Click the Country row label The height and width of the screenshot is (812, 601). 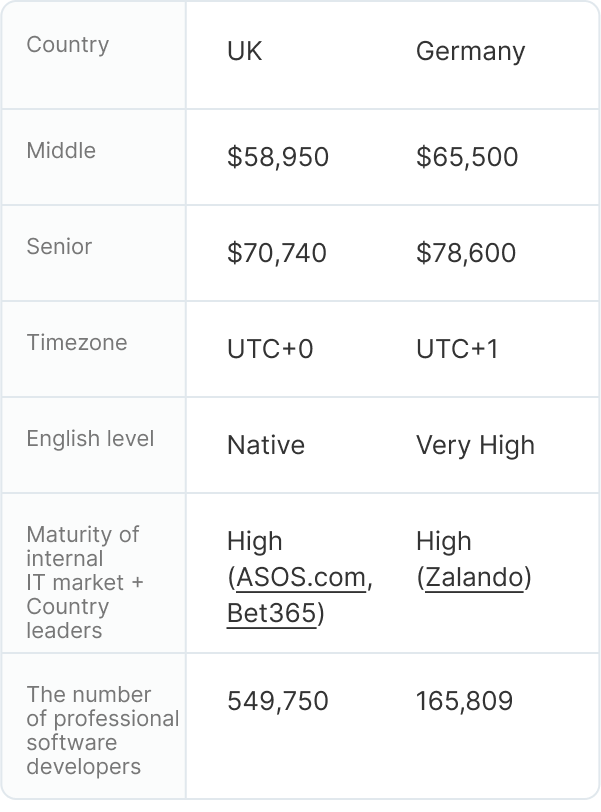click(x=68, y=45)
